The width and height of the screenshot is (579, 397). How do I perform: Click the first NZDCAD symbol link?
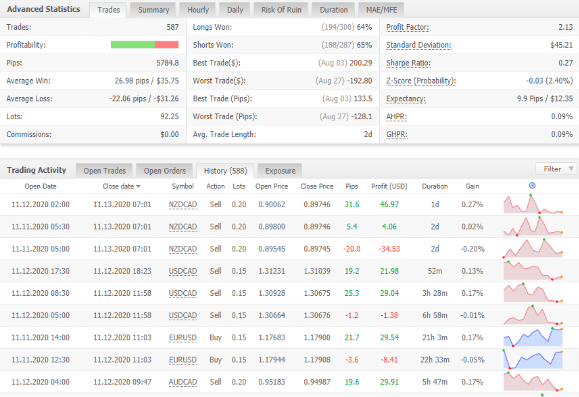click(x=183, y=205)
